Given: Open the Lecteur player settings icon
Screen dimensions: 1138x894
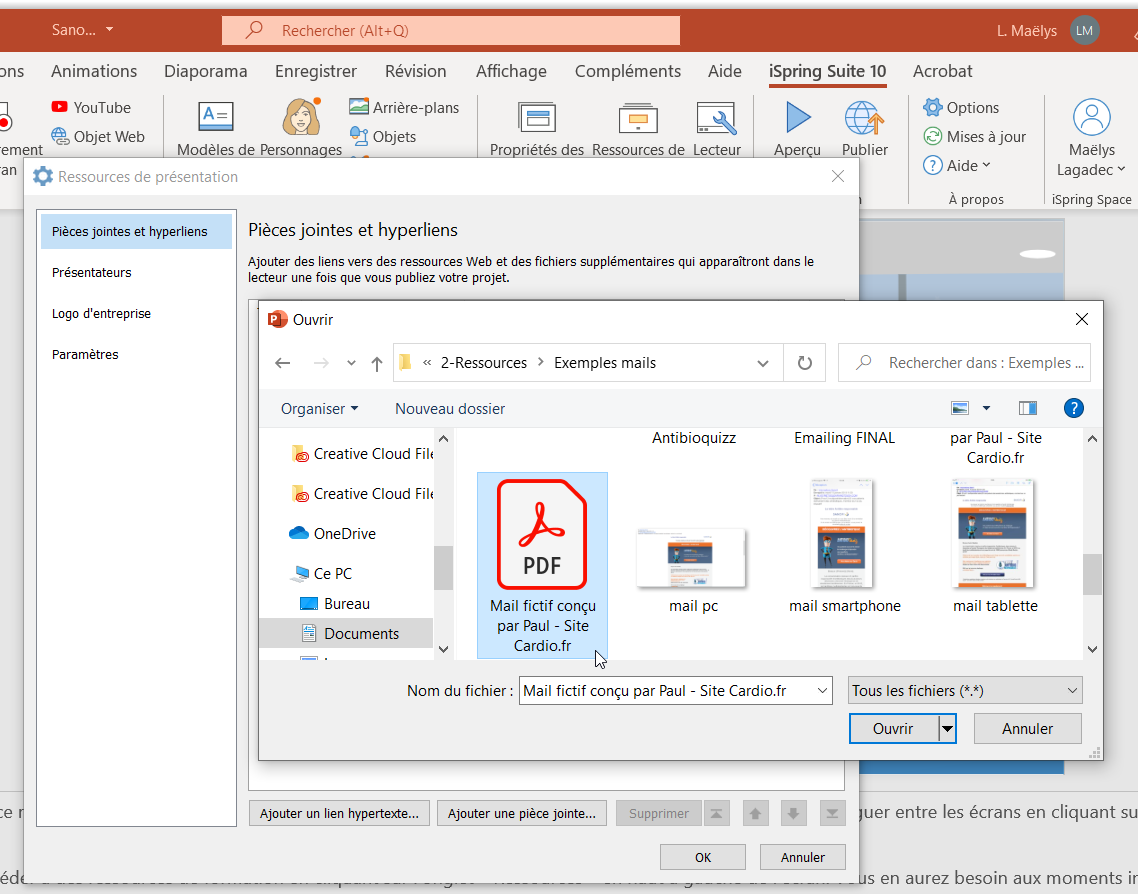Looking at the screenshot, I should (716, 119).
